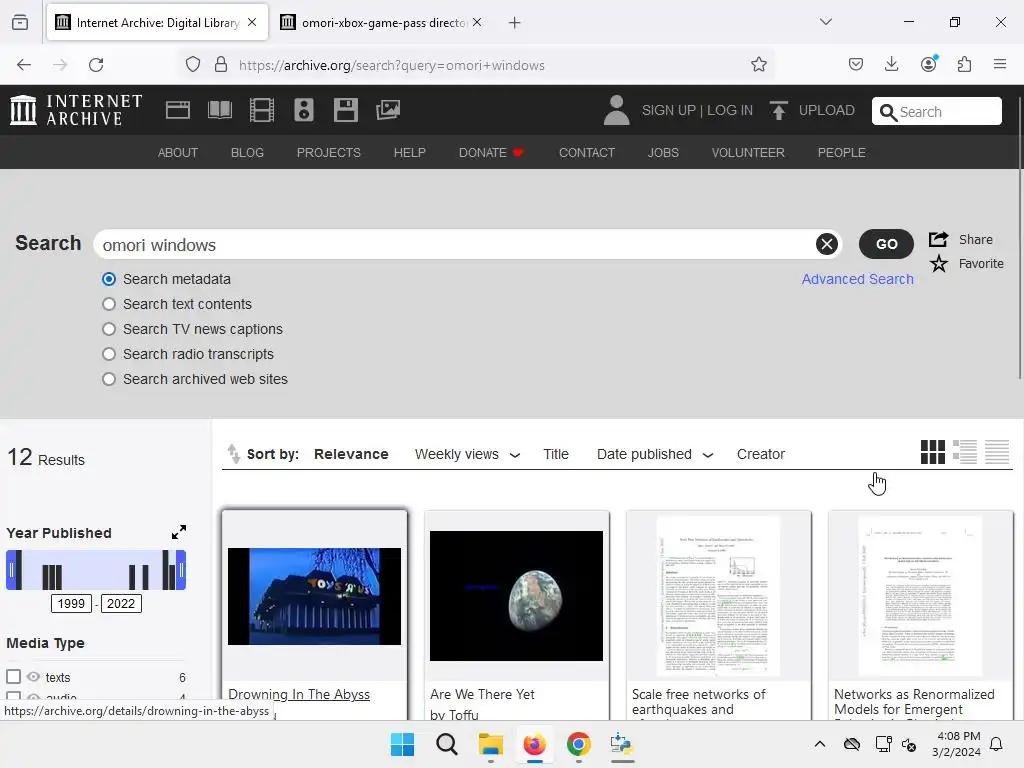
Task: Open the Texts book icon
Action: (x=219, y=110)
